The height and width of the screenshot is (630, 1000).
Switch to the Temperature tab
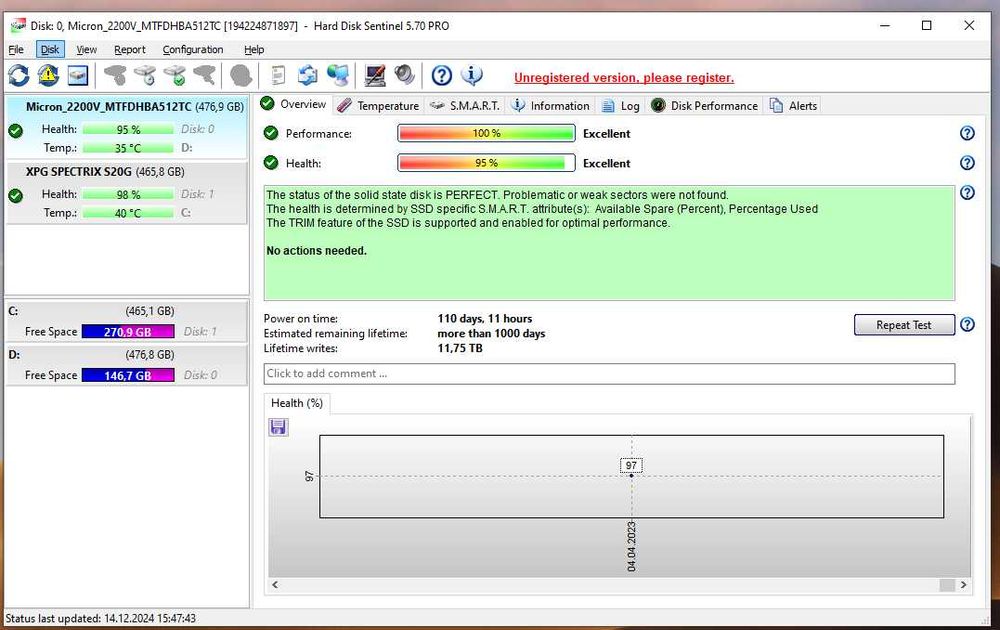click(378, 106)
